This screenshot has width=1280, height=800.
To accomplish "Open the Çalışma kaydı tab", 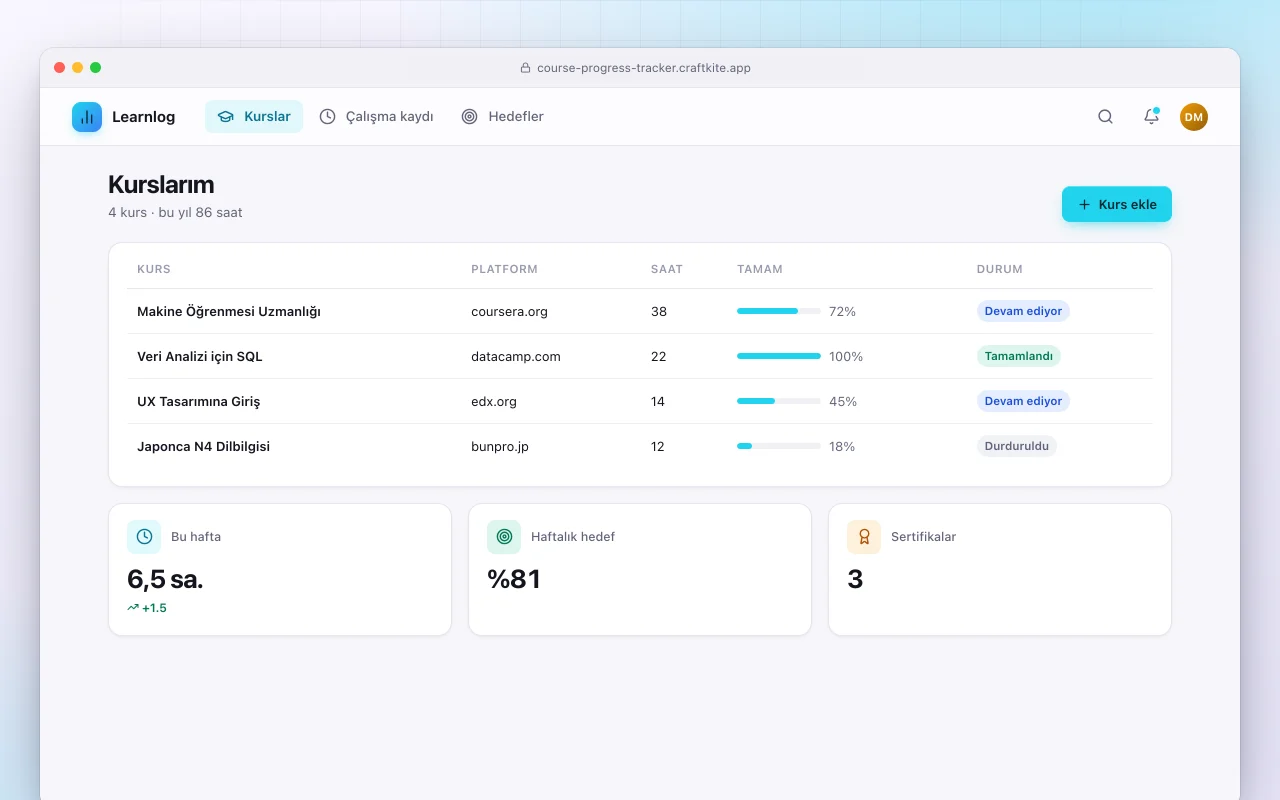I will (376, 117).
